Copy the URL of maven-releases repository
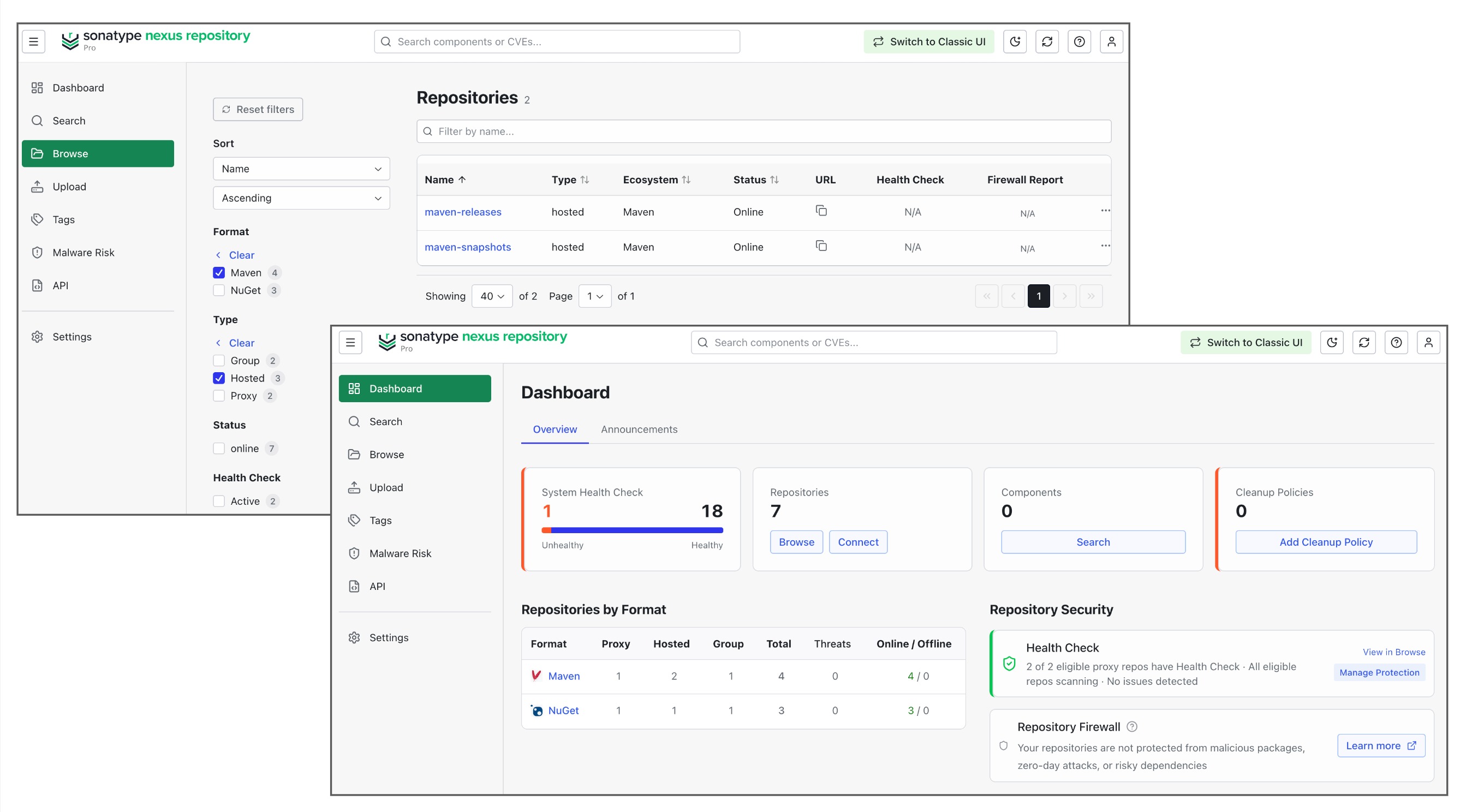 [821, 211]
